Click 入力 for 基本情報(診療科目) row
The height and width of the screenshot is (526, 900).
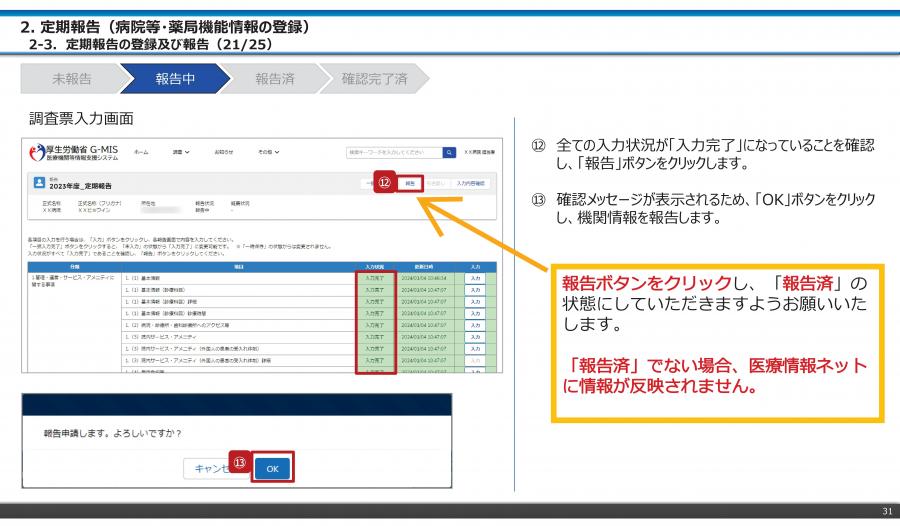click(475, 290)
